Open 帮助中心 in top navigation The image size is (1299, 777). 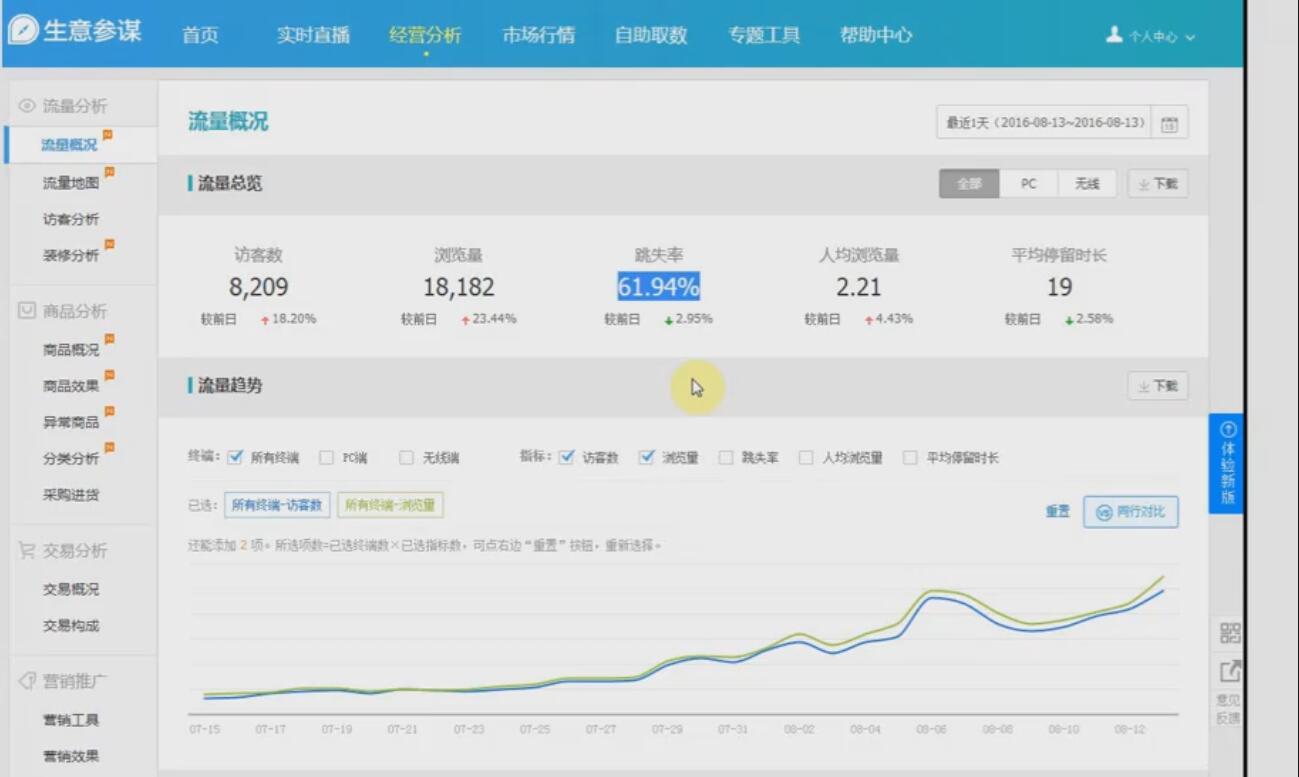pyautogui.click(x=876, y=35)
